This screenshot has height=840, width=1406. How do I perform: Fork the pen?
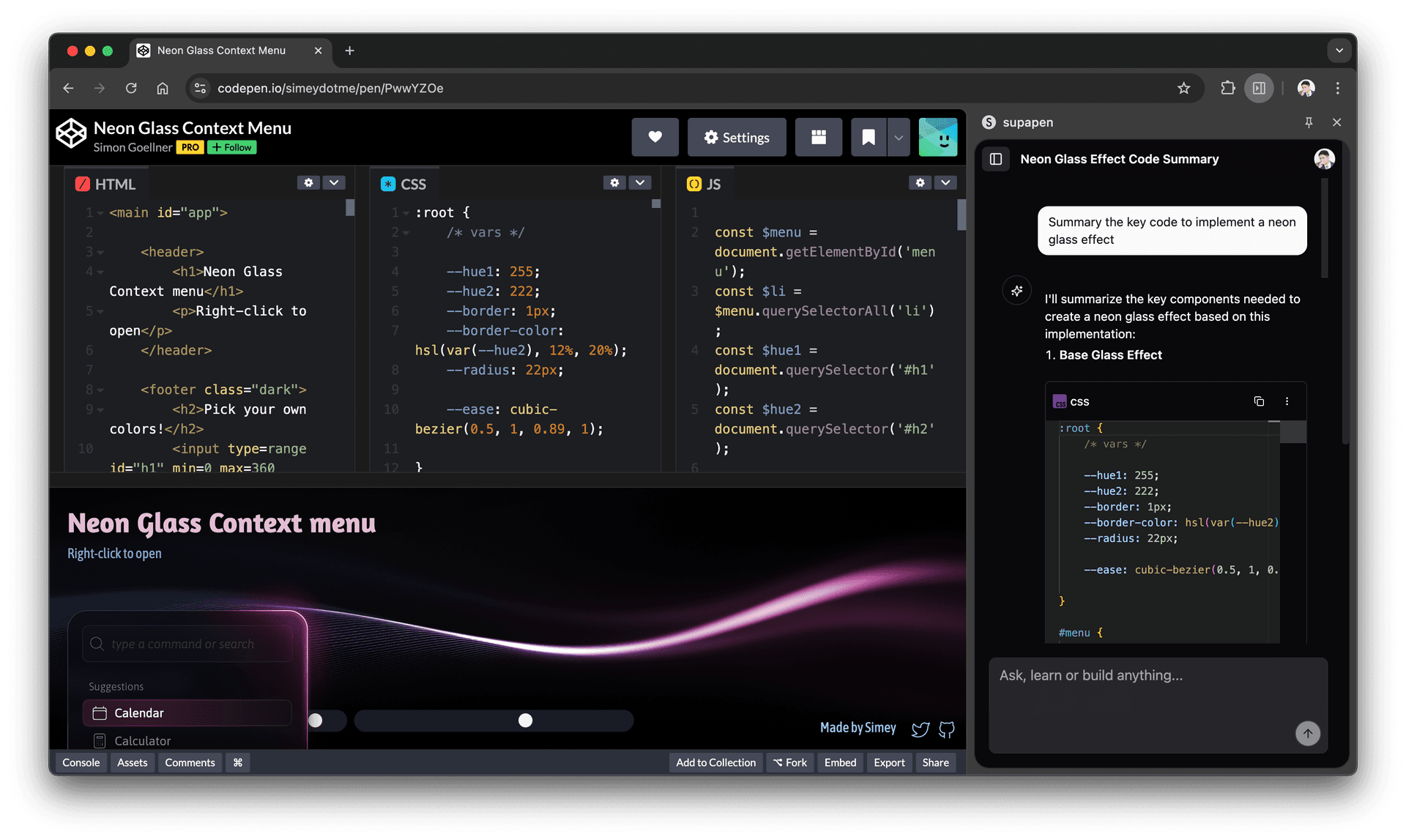789,762
